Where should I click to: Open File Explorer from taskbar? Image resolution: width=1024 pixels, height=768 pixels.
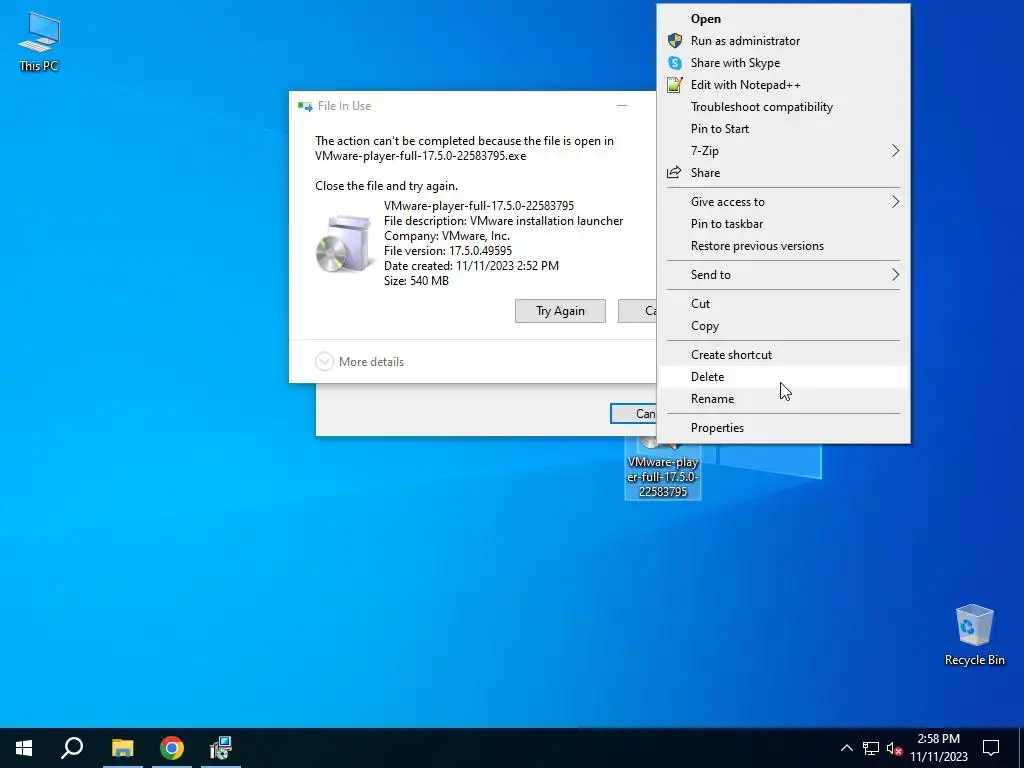point(122,748)
